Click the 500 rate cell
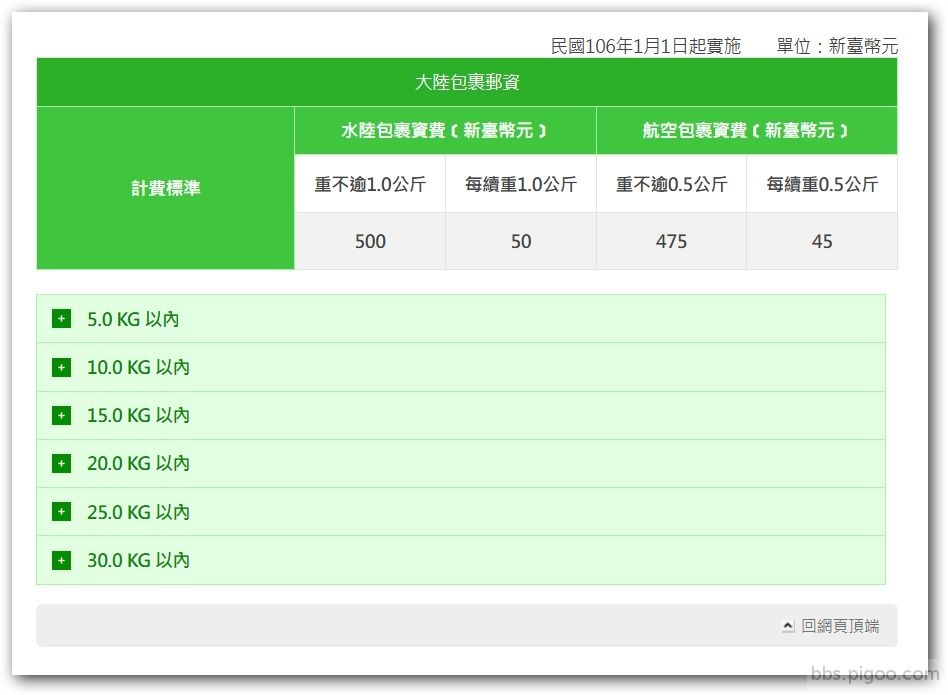 tap(370, 242)
